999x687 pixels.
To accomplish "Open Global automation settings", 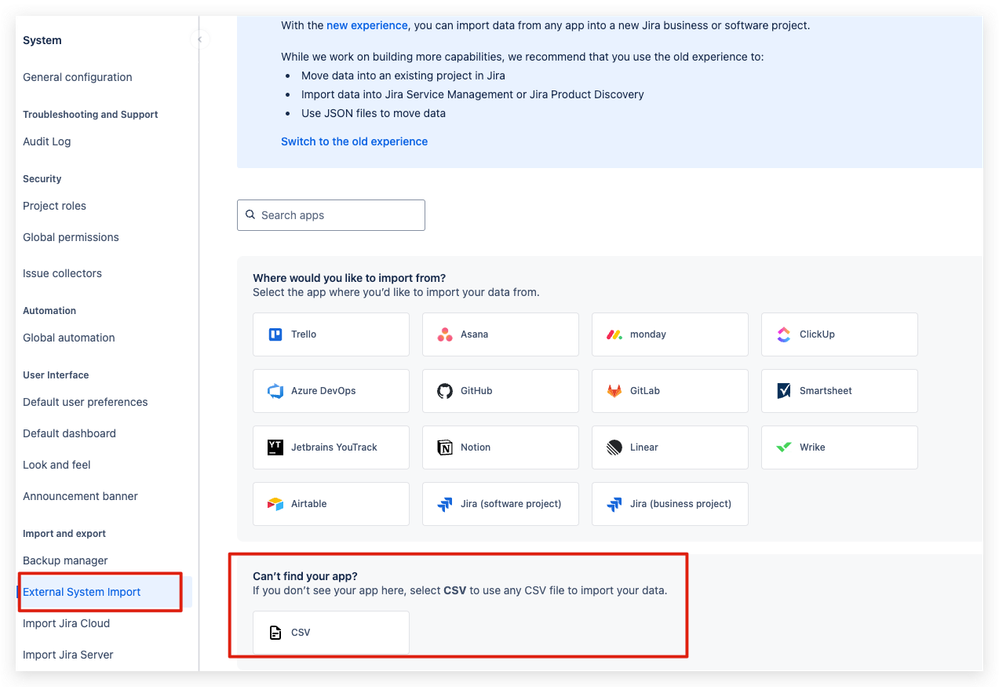I will pyautogui.click(x=69, y=338).
